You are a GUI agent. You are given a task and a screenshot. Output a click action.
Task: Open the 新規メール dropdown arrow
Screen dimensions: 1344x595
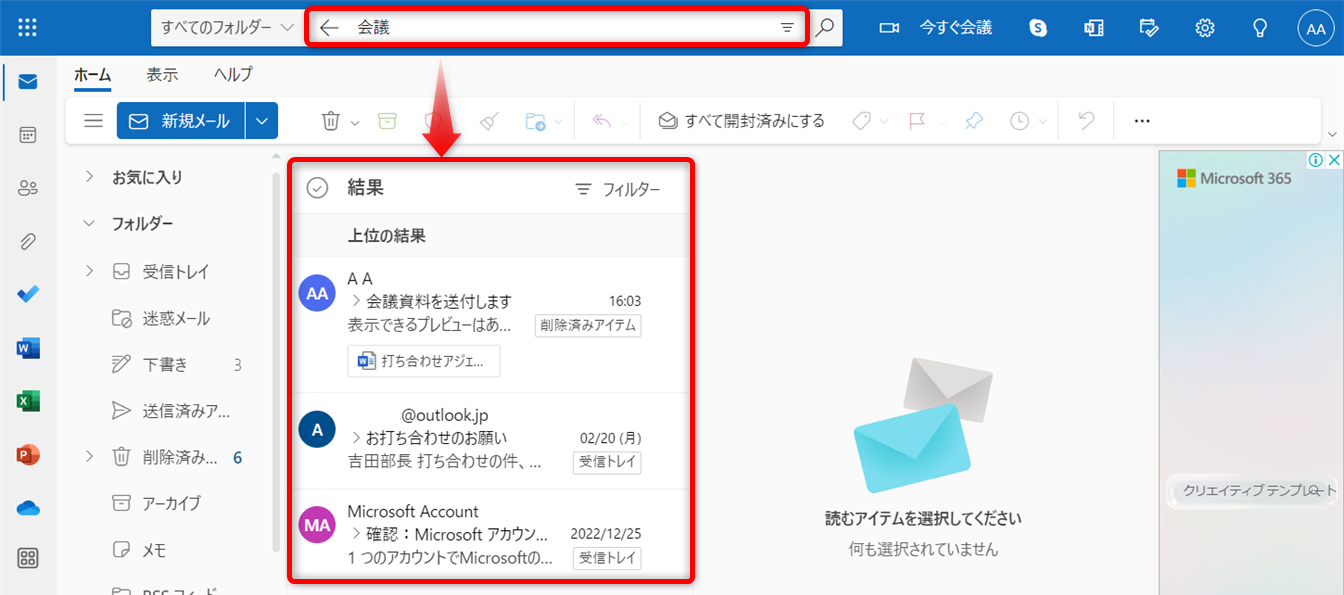[x=261, y=120]
